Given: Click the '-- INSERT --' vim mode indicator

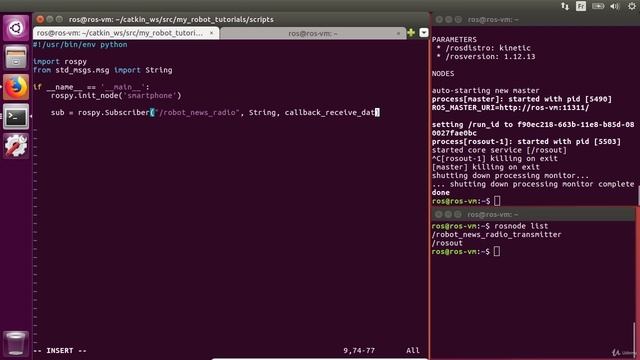Looking at the screenshot, I should (x=60, y=351).
